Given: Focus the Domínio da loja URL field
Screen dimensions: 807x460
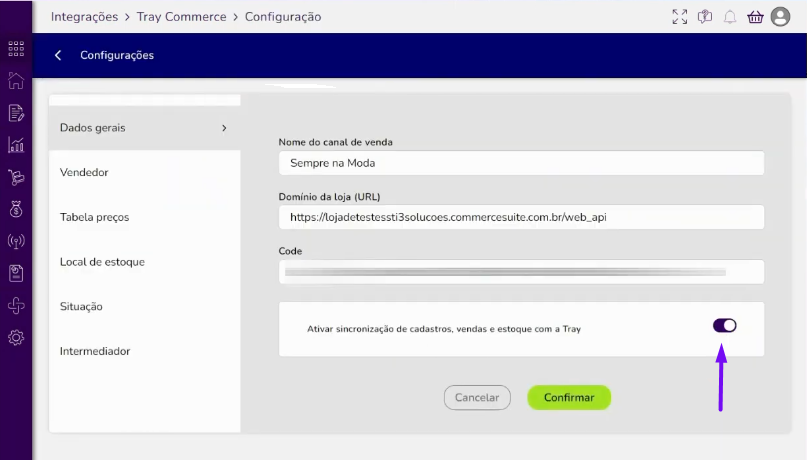Looking at the screenshot, I should [x=521, y=217].
